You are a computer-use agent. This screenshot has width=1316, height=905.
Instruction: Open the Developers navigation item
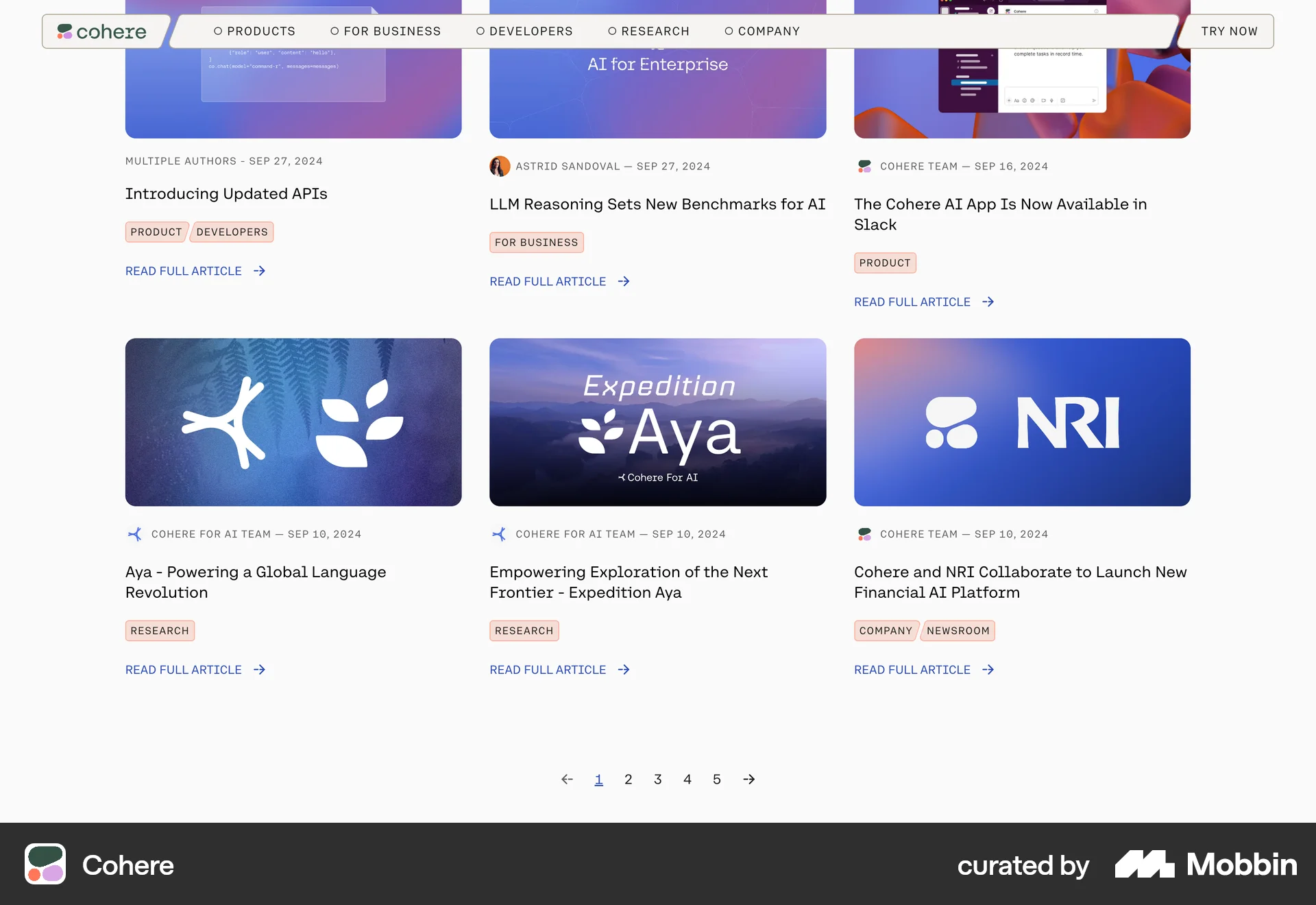524,31
